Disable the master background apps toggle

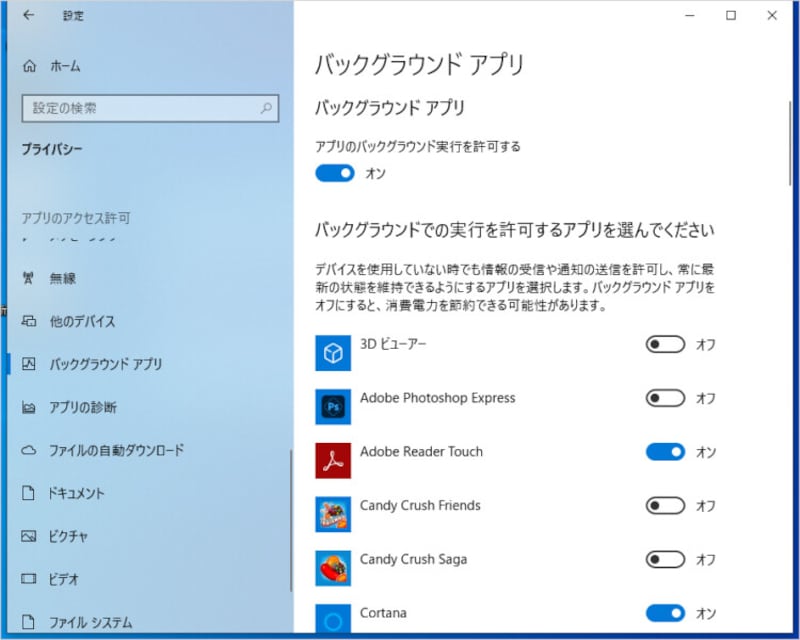pyautogui.click(x=334, y=173)
